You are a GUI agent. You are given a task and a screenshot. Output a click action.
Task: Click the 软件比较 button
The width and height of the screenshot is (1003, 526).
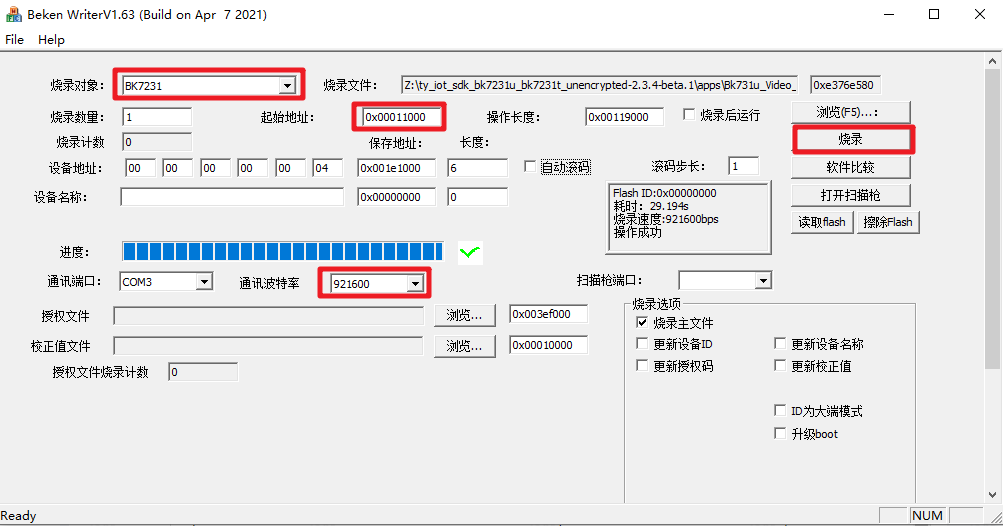click(850, 168)
